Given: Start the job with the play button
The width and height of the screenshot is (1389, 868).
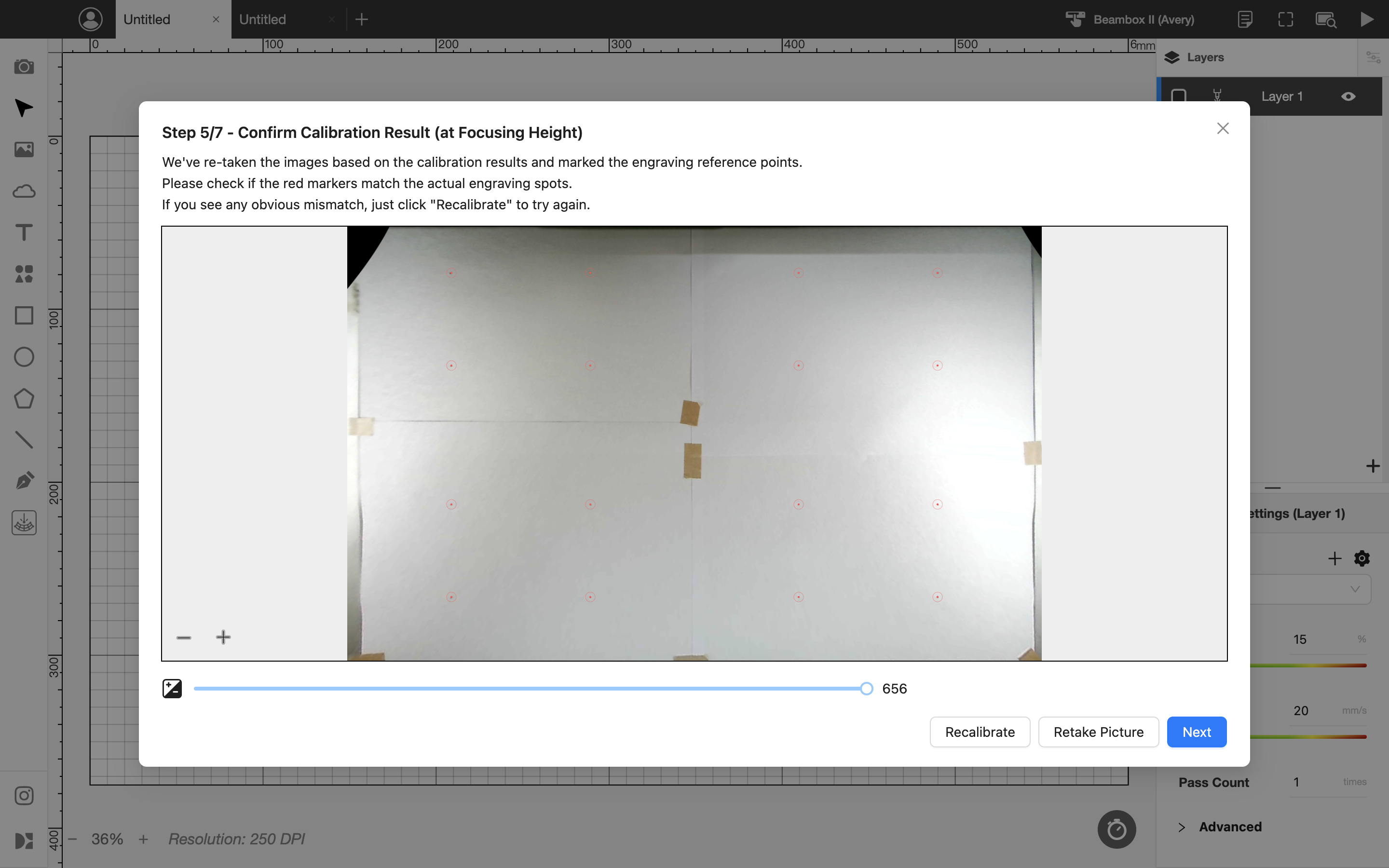Looking at the screenshot, I should (1367, 19).
